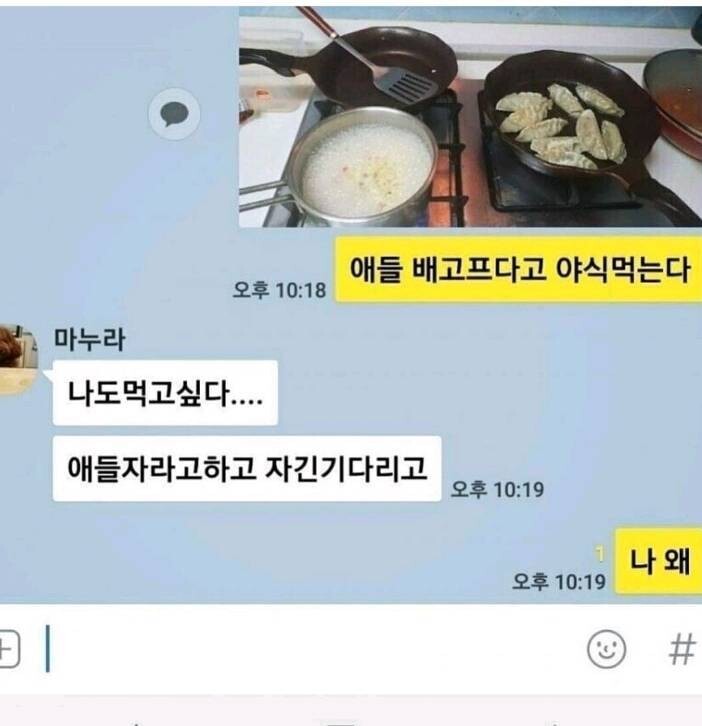Tap the pot of porridge in photo

[x=361, y=167]
